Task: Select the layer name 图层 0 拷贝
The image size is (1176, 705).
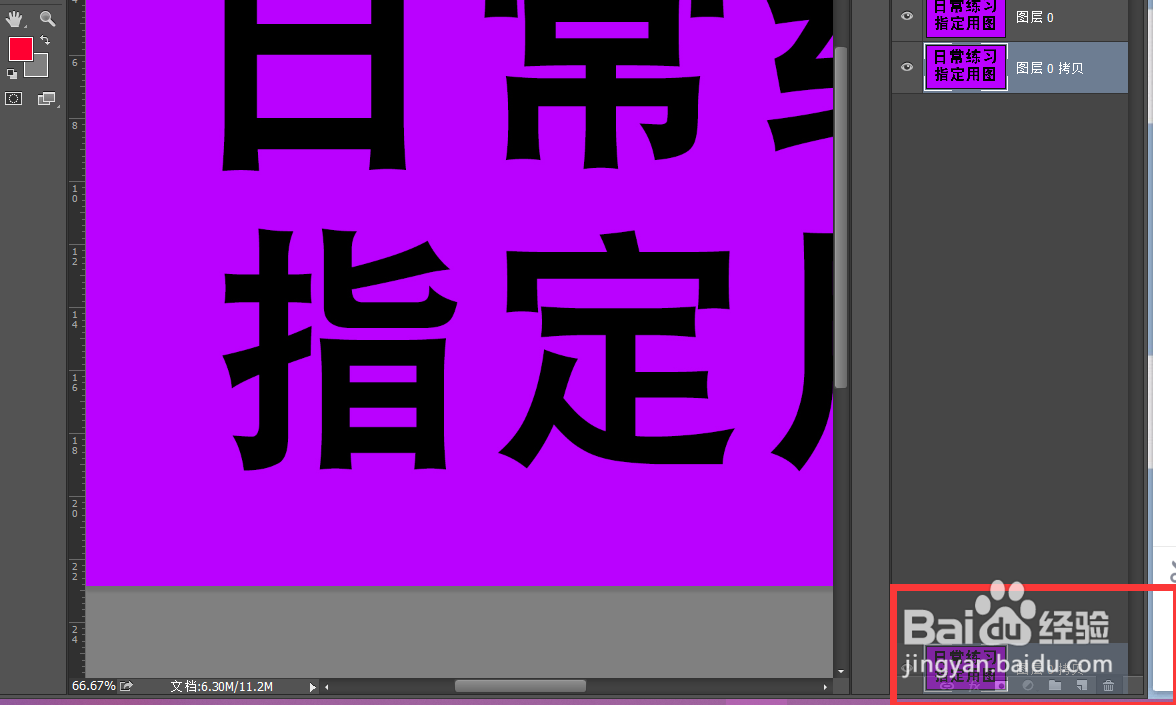Action: pos(1049,68)
